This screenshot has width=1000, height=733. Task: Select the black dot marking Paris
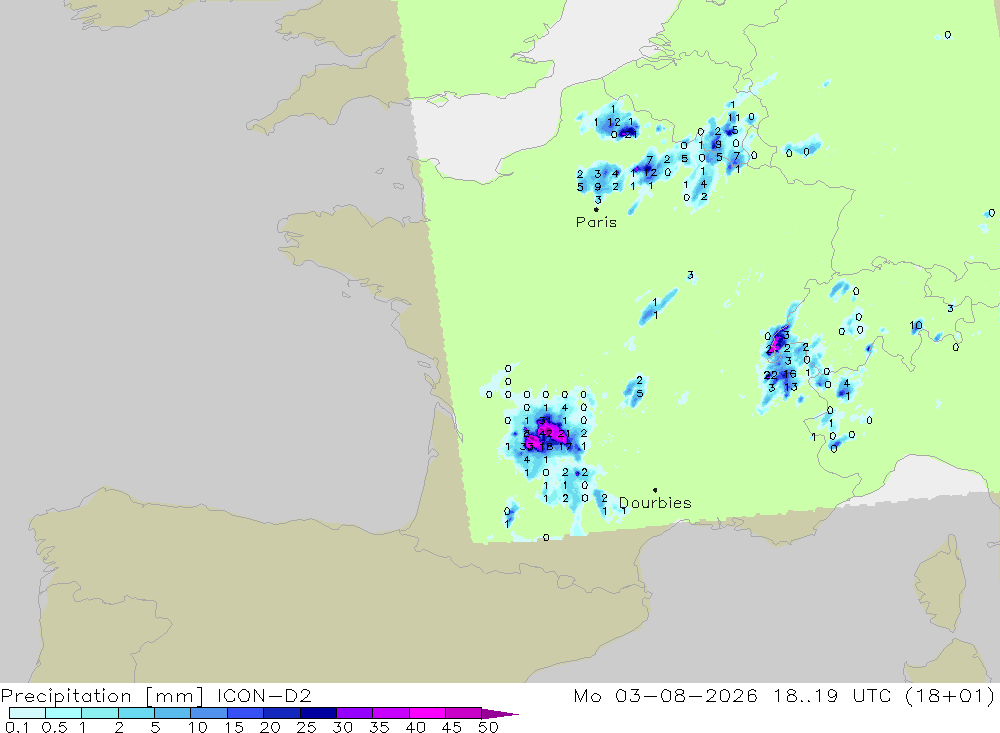596,209
